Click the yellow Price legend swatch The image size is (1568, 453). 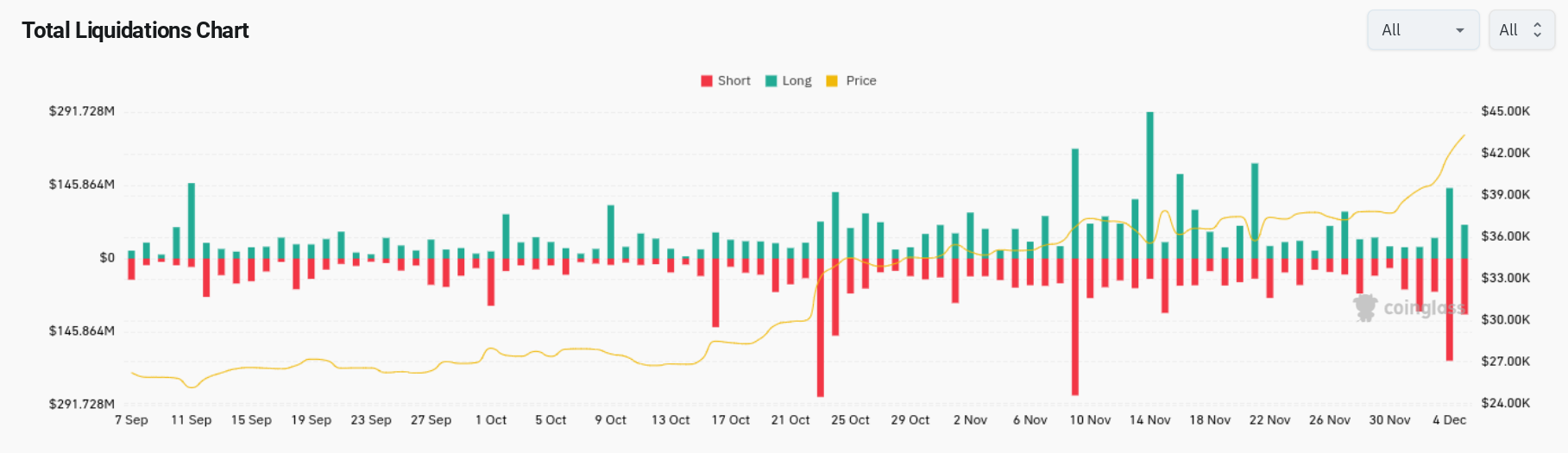832,81
